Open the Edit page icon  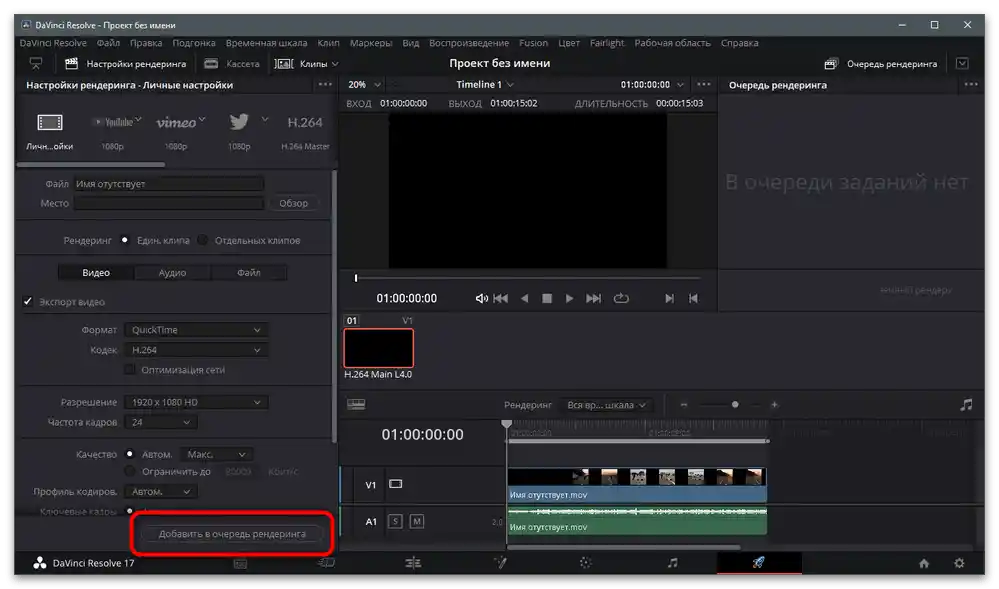413,563
